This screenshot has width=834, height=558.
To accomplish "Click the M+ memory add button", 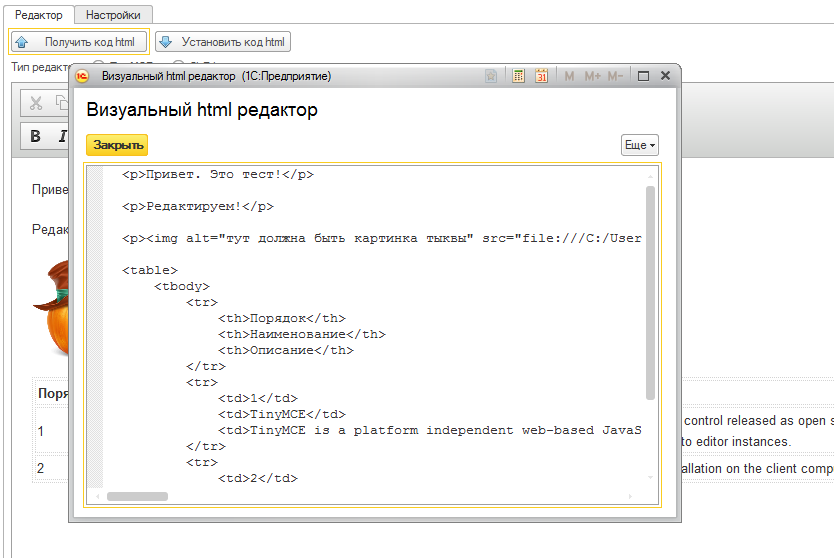I will (593, 76).
